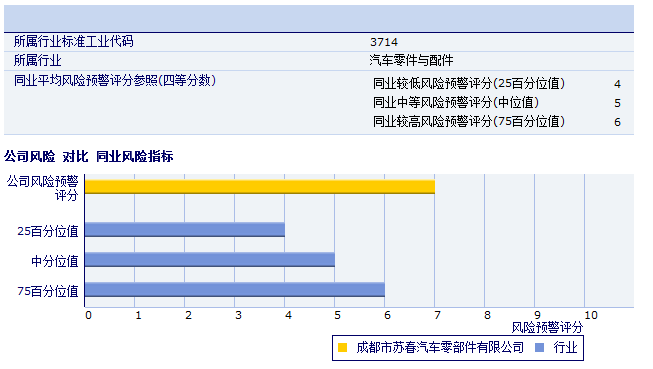Select the 中分位值 blue bar
Screen dimensions: 653x369
coord(210,259)
